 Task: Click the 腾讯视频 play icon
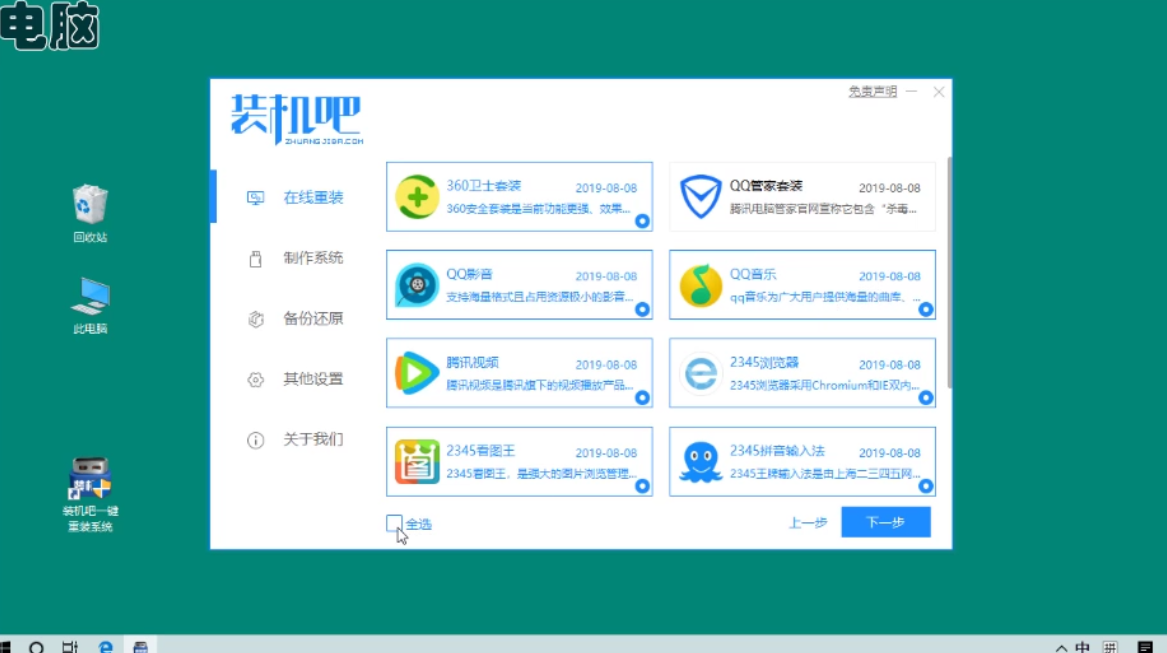[x=417, y=373]
